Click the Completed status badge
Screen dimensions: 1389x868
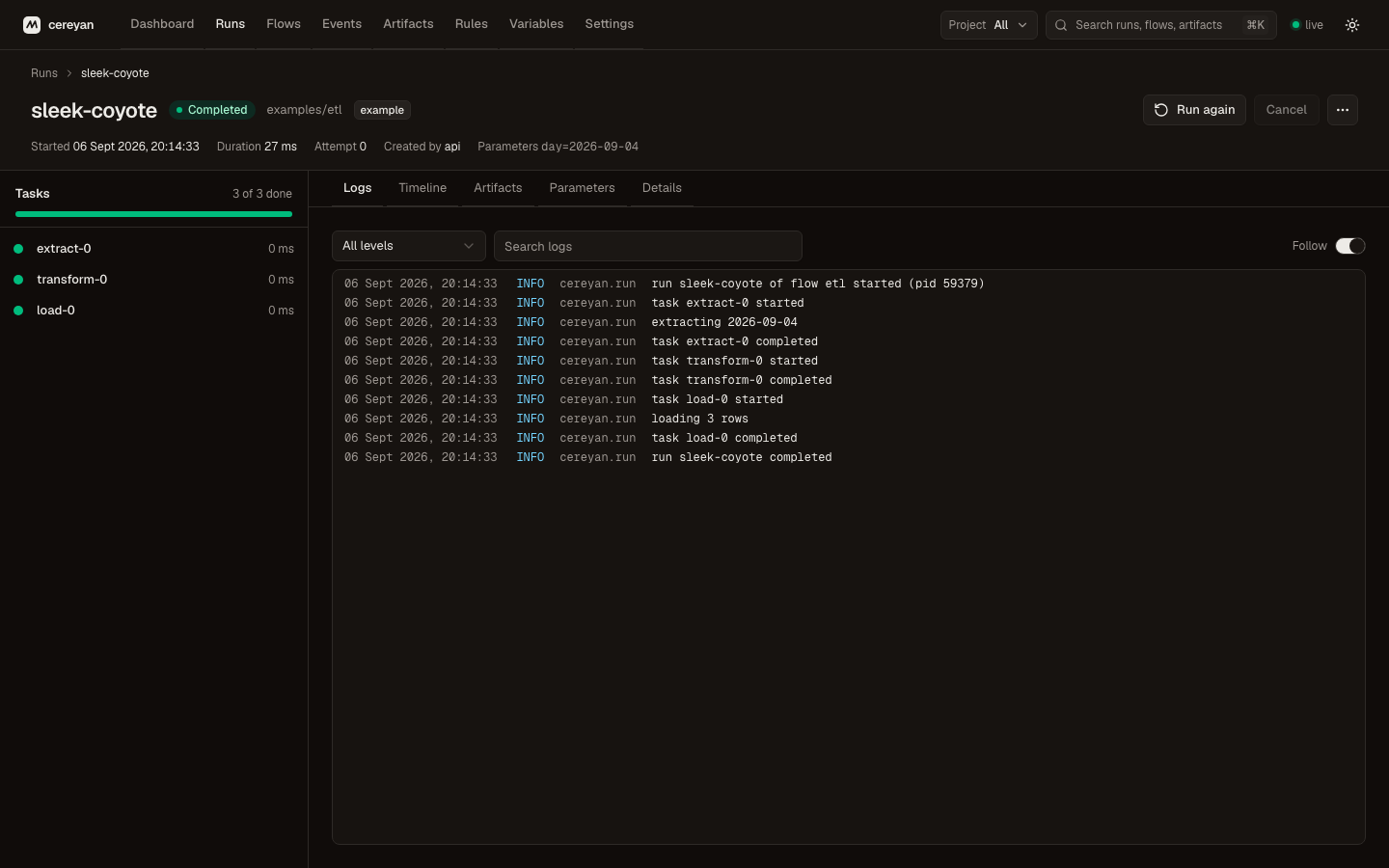pyautogui.click(x=212, y=110)
